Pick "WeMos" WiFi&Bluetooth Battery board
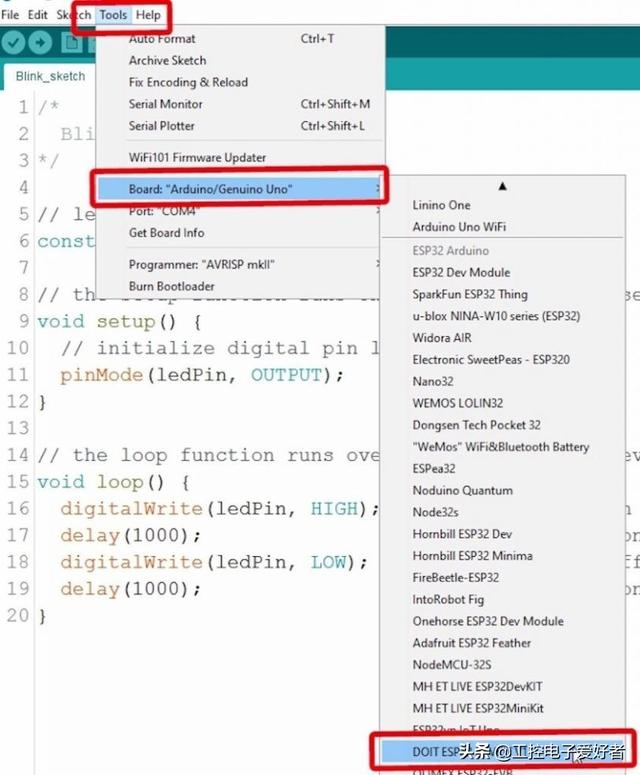 point(503,447)
